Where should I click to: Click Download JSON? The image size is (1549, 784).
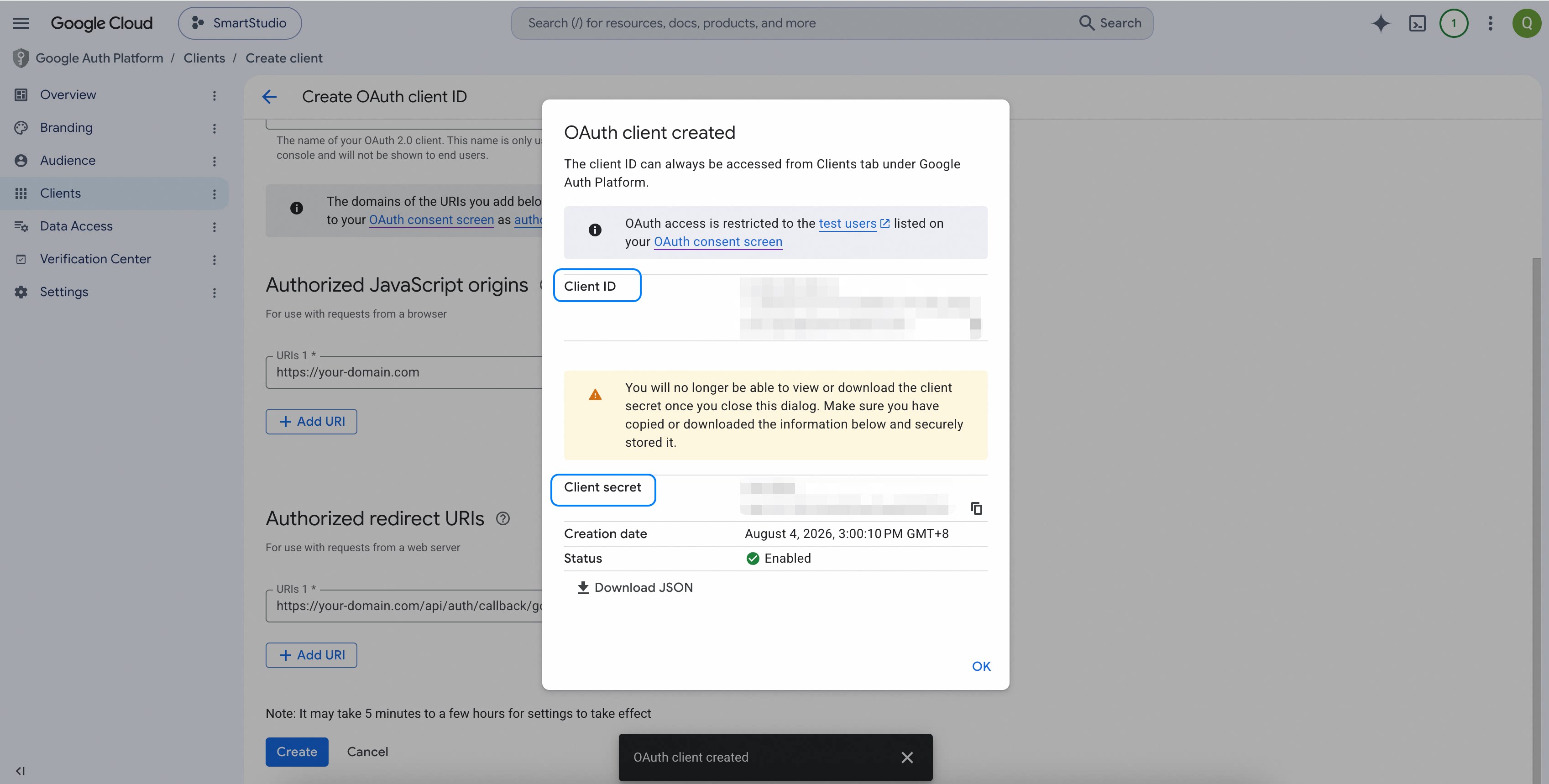635,587
